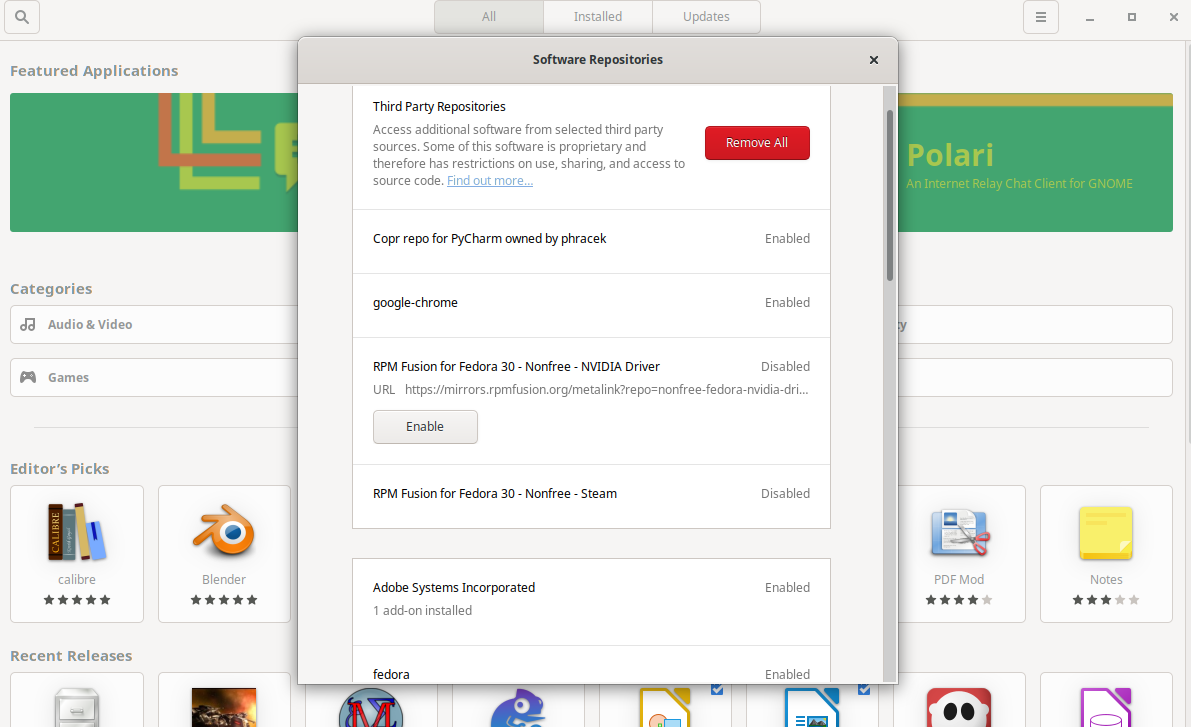Maximize the Software window
The height and width of the screenshot is (727, 1191).
click(x=1132, y=17)
